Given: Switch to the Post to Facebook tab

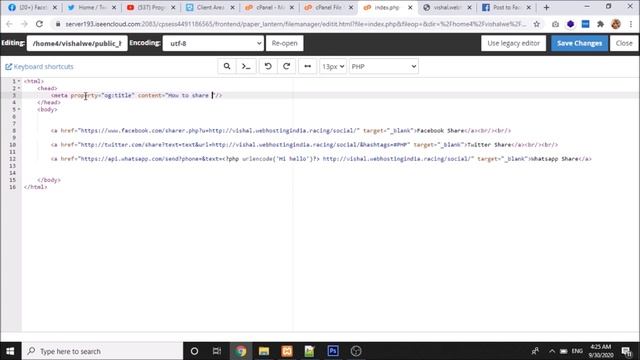Looking at the screenshot, I should tap(506, 7).
